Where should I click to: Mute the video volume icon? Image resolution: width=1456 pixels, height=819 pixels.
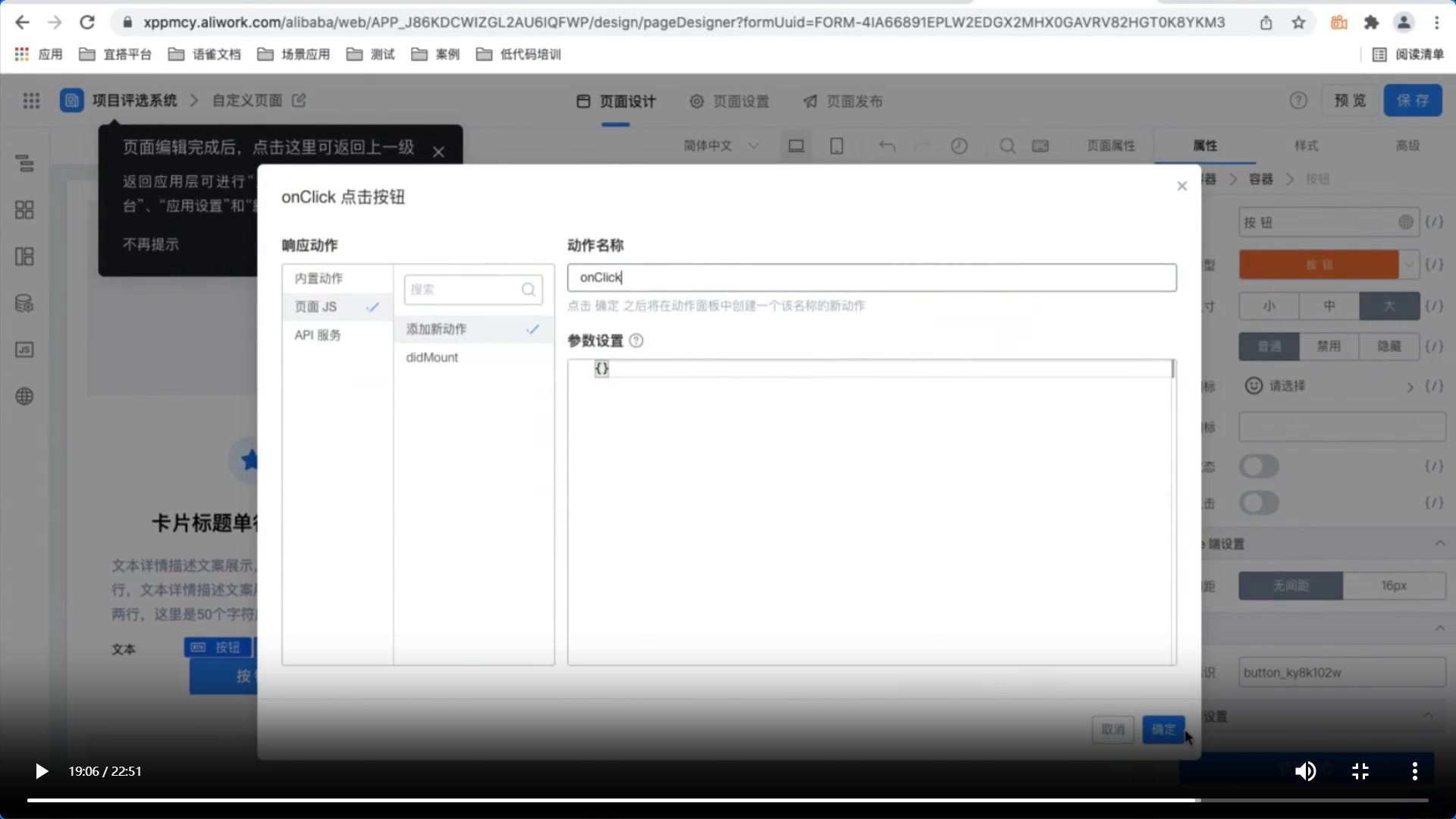point(1305,771)
